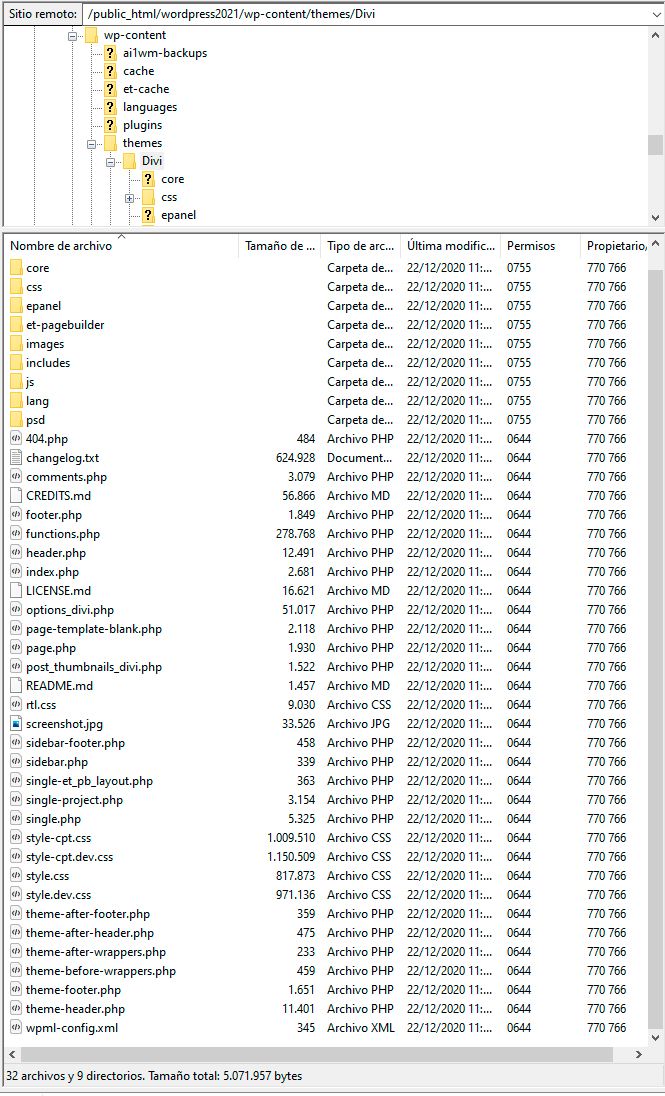Collapse the themes tree node
This screenshot has height=1096, width=665.
pyautogui.click(x=91, y=144)
